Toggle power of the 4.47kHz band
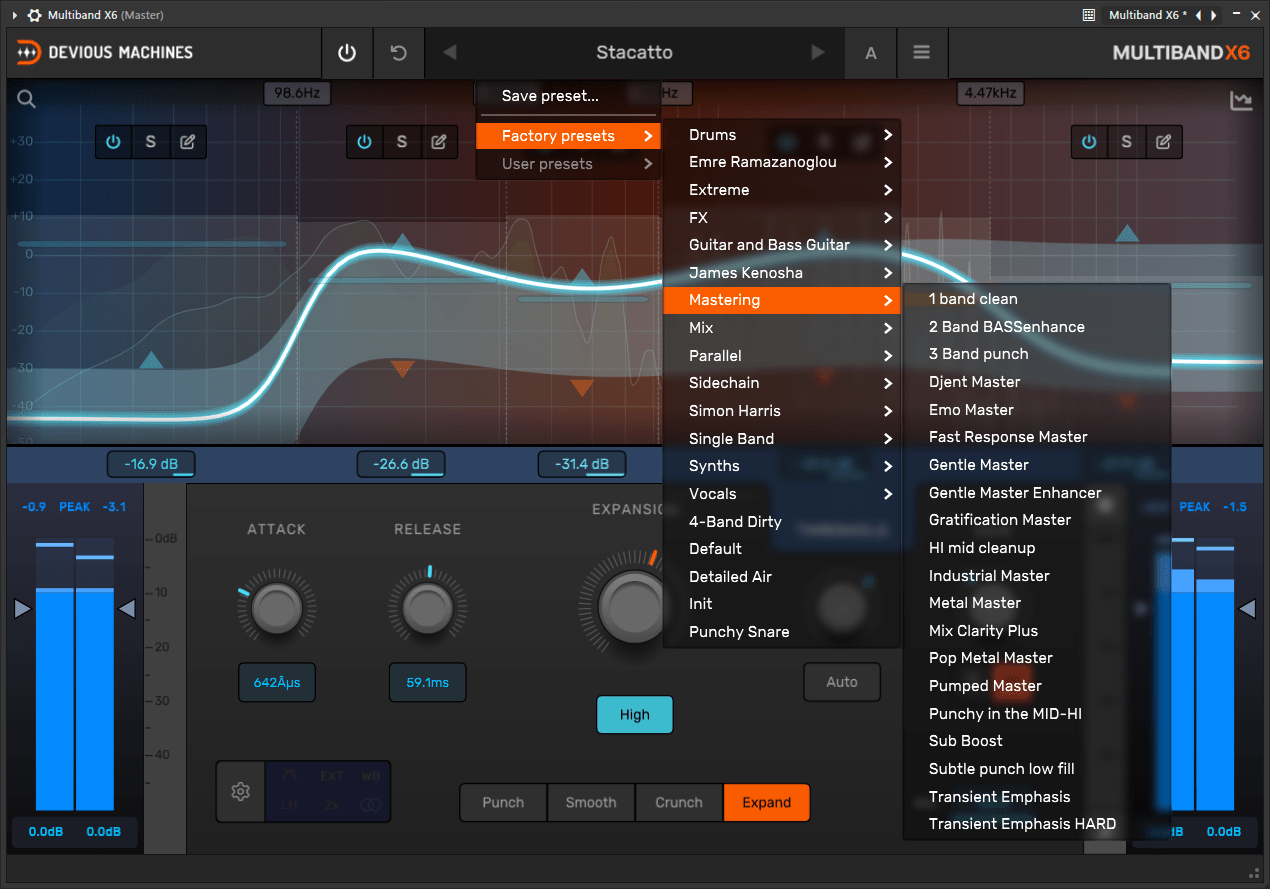 pos(1089,142)
